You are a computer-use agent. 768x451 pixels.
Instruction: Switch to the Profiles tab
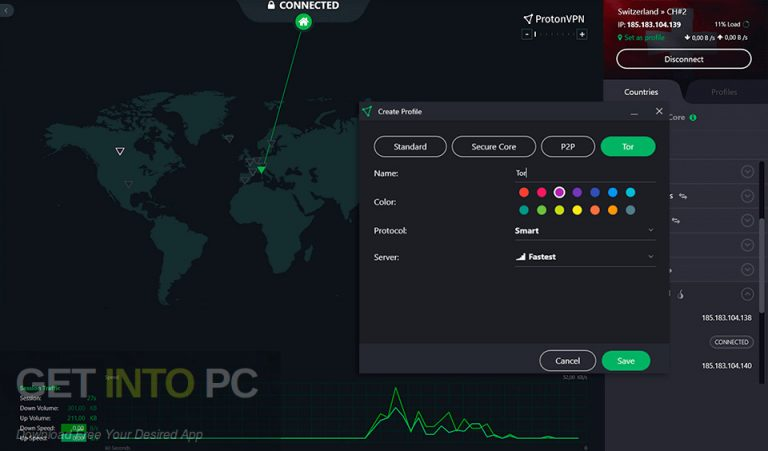724,92
